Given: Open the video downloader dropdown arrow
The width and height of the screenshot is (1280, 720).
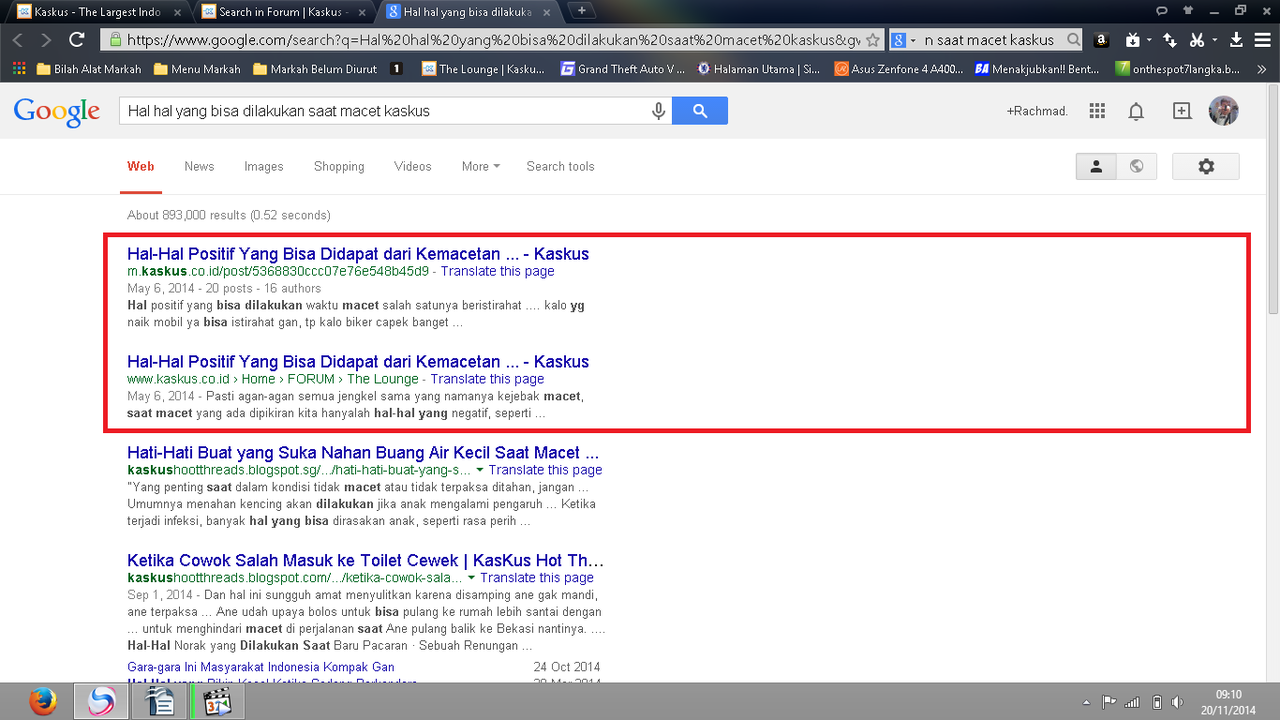Looking at the screenshot, I should point(1149,40).
